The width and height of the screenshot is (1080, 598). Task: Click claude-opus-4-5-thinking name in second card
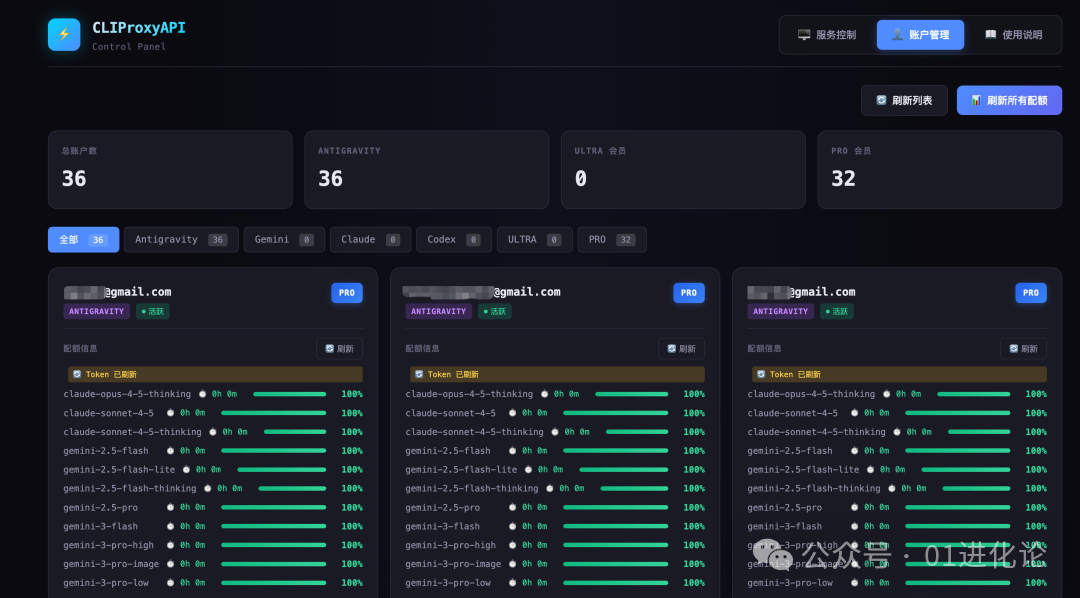469,394
